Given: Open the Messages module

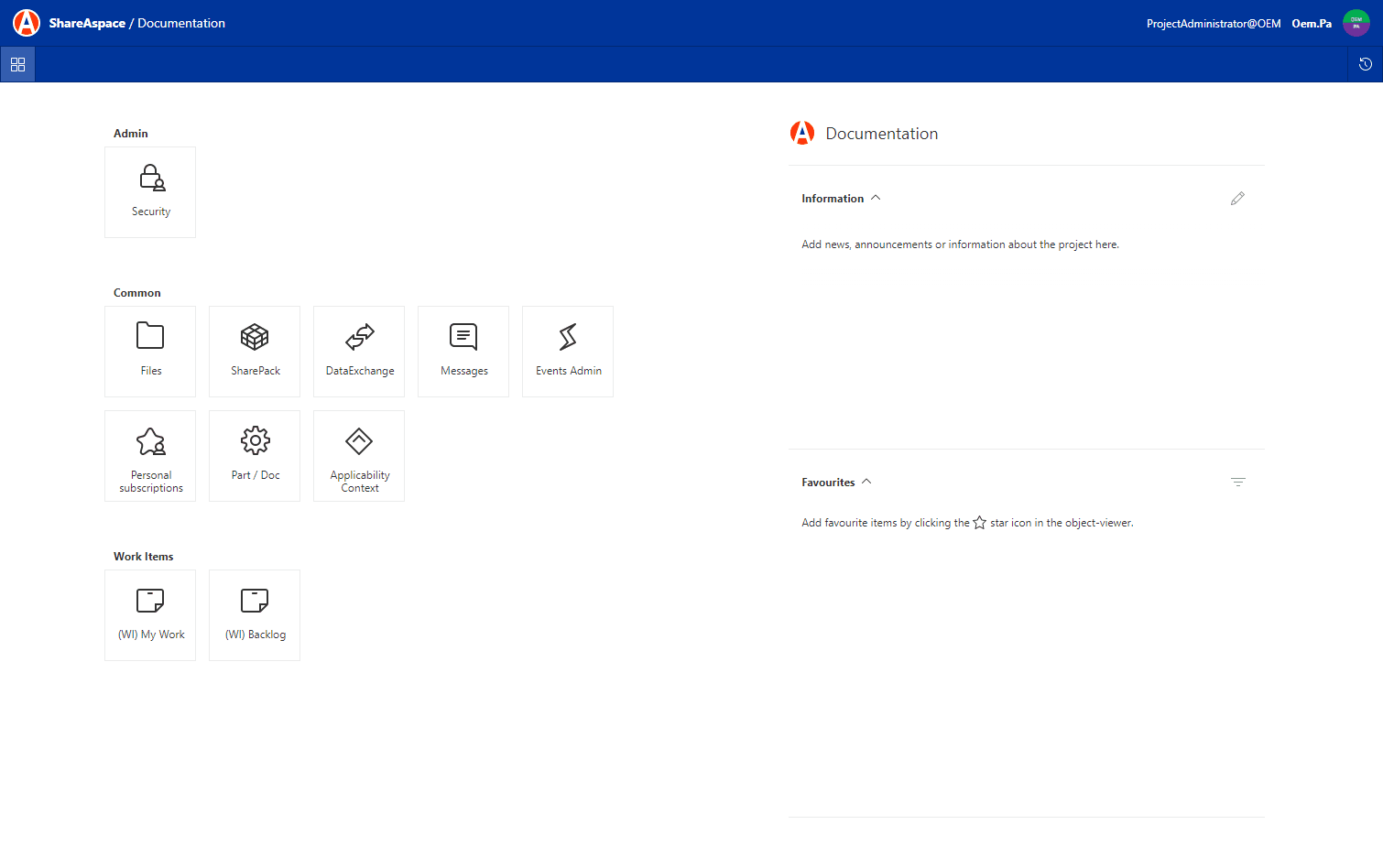Looking at the screenshot, I should [463, 352].
